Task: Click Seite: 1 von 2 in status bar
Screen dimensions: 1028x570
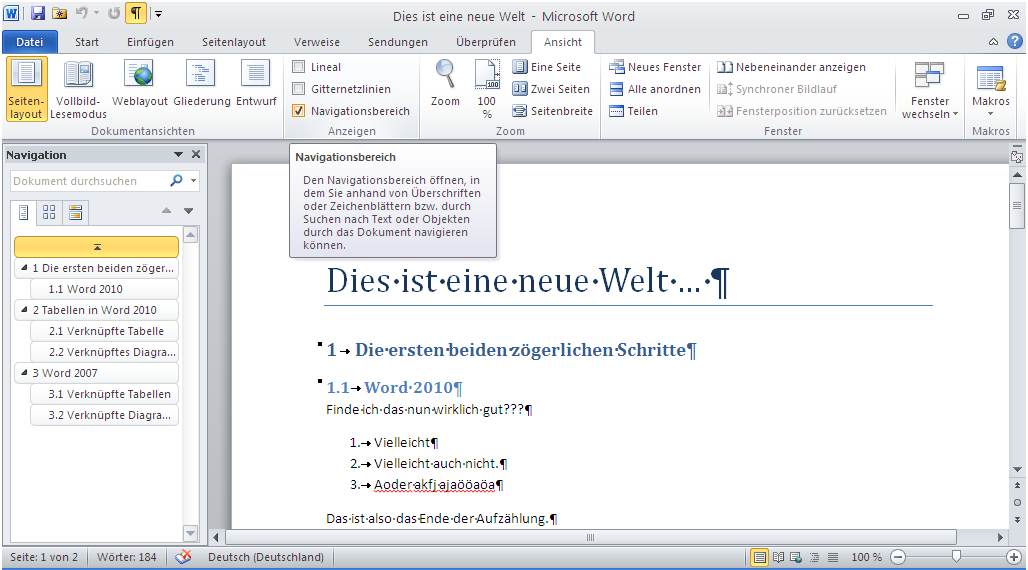Action: 44,557
